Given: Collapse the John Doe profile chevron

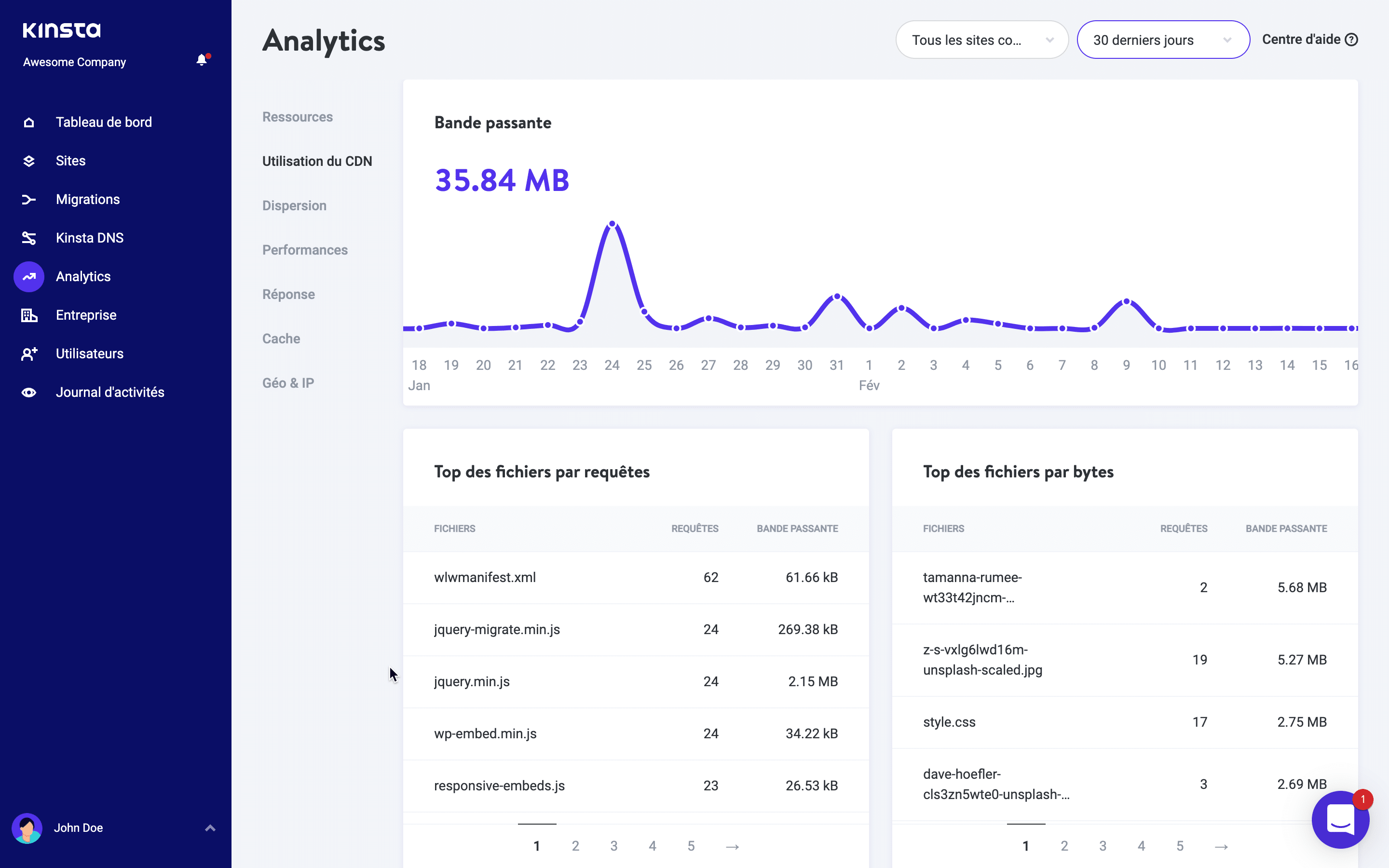Looking at the screenshot, I should (x=211, y=828).
